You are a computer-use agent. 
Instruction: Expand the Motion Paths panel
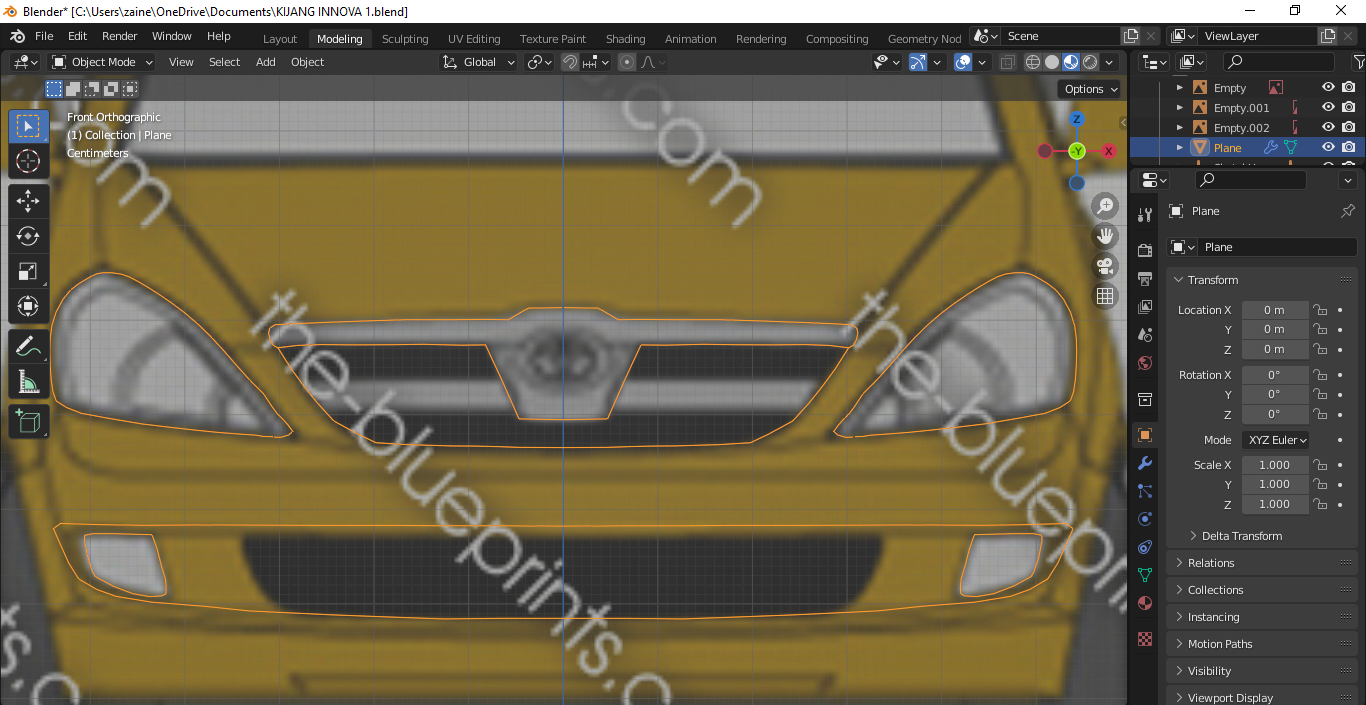[x=1262, y=644]
